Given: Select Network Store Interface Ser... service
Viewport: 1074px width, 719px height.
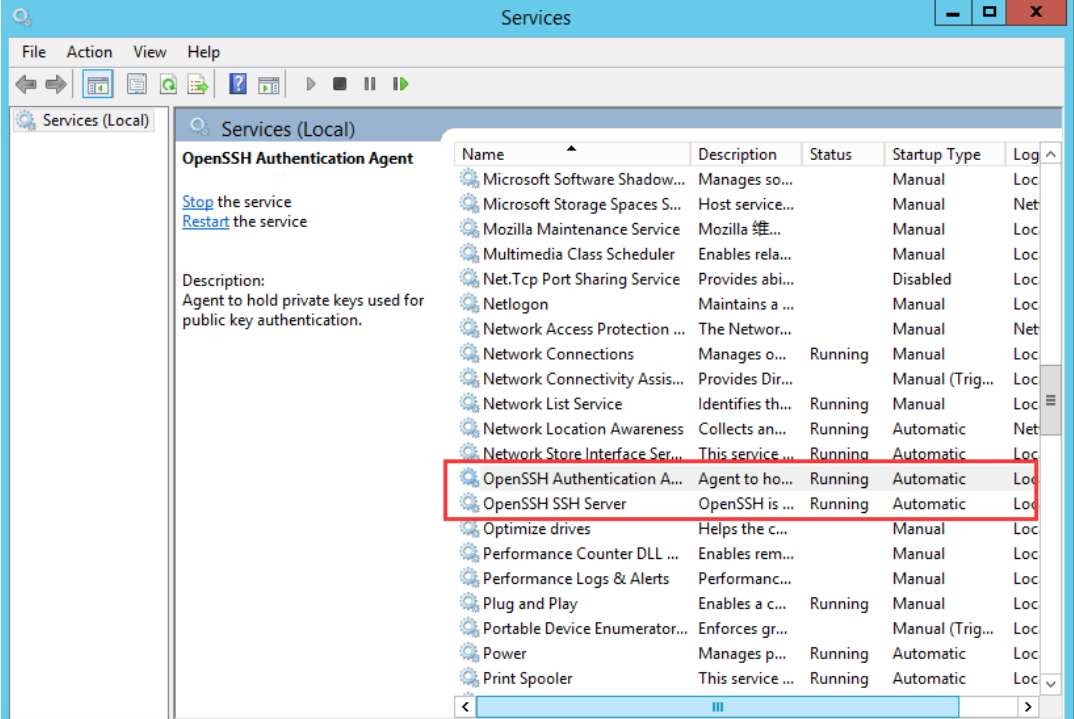Looking at the screenshot, I should pos(582,453).
